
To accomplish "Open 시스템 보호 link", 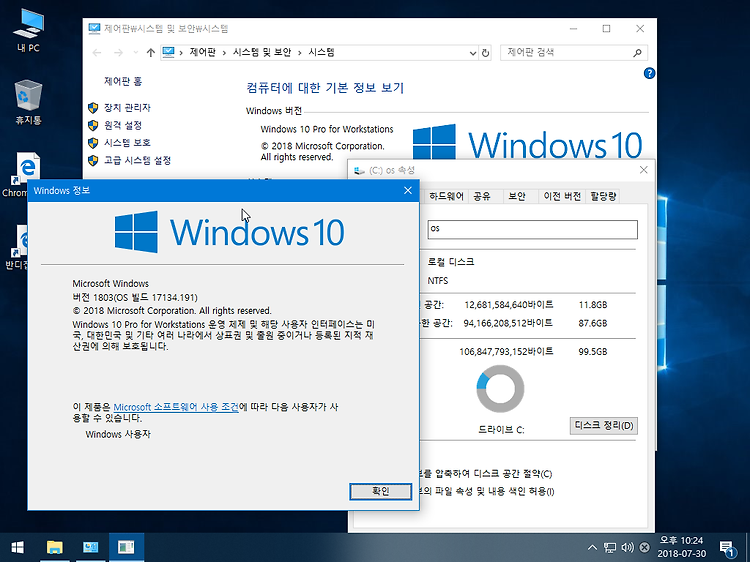I will 127,143.
